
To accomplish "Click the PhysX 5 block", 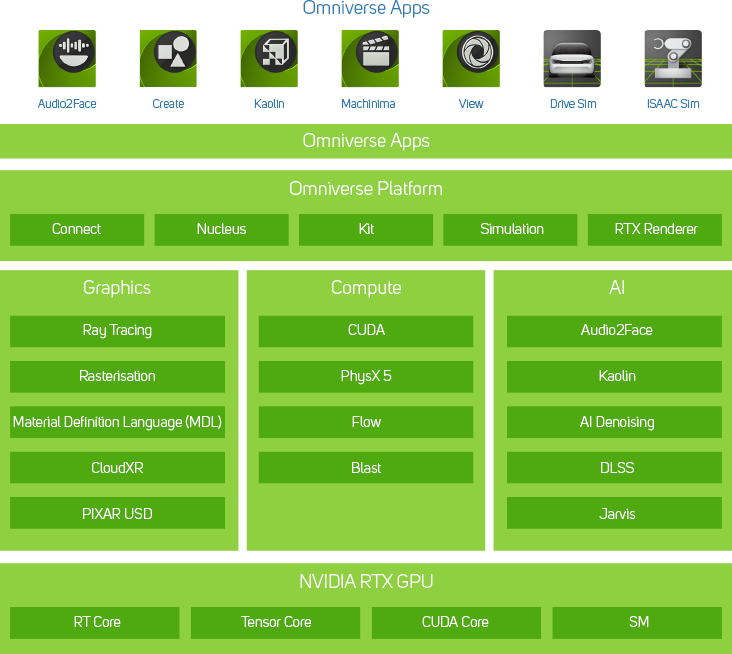I will [x=366, y=376].
